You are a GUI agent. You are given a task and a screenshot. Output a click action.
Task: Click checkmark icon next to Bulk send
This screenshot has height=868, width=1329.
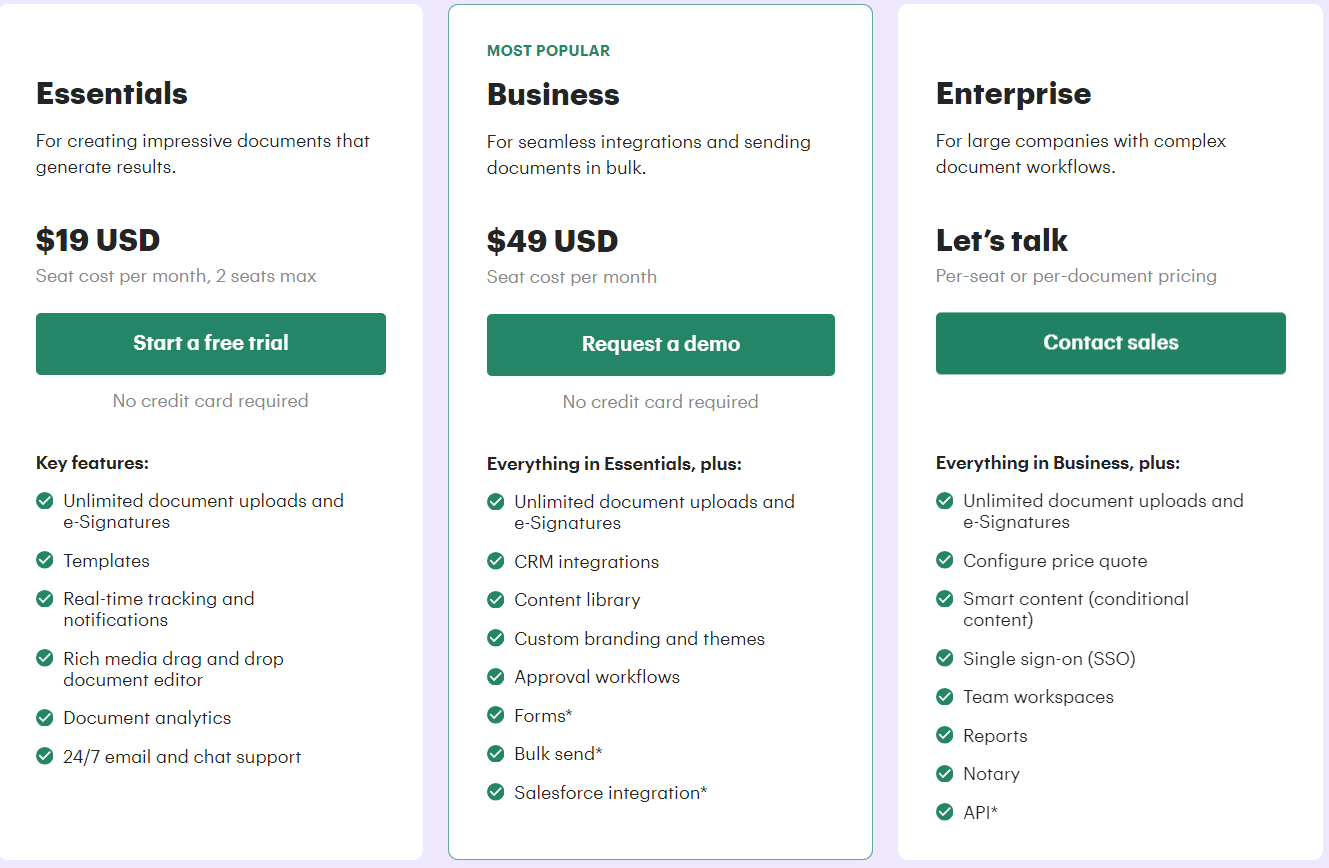[x=495, y=753]
